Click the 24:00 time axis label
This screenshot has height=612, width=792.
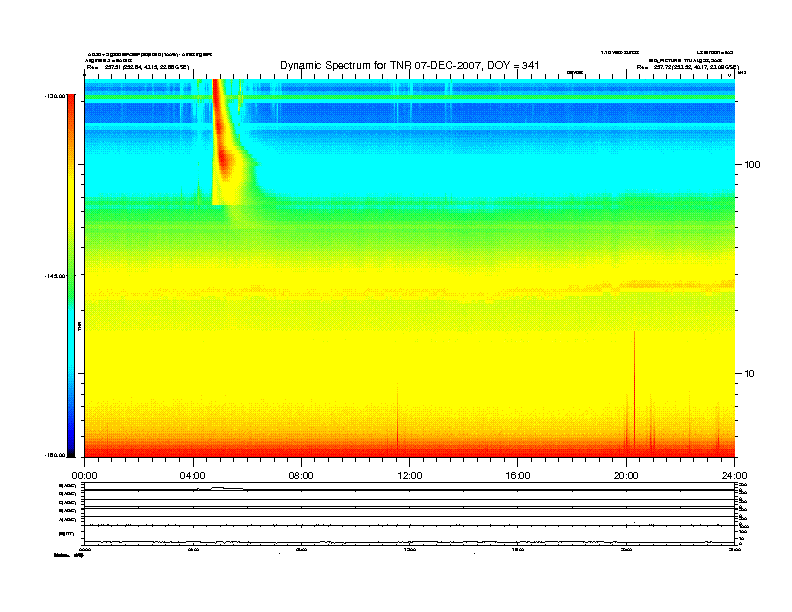pyautogui.click(x=734, y=476)
